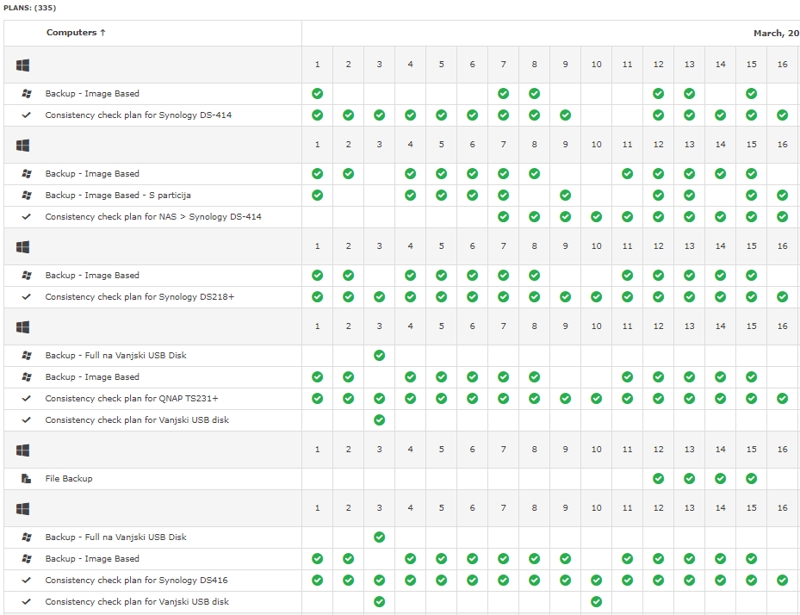800x615 pixels.
Task: Select the File Backup plan icon
Action: (26, 479)
